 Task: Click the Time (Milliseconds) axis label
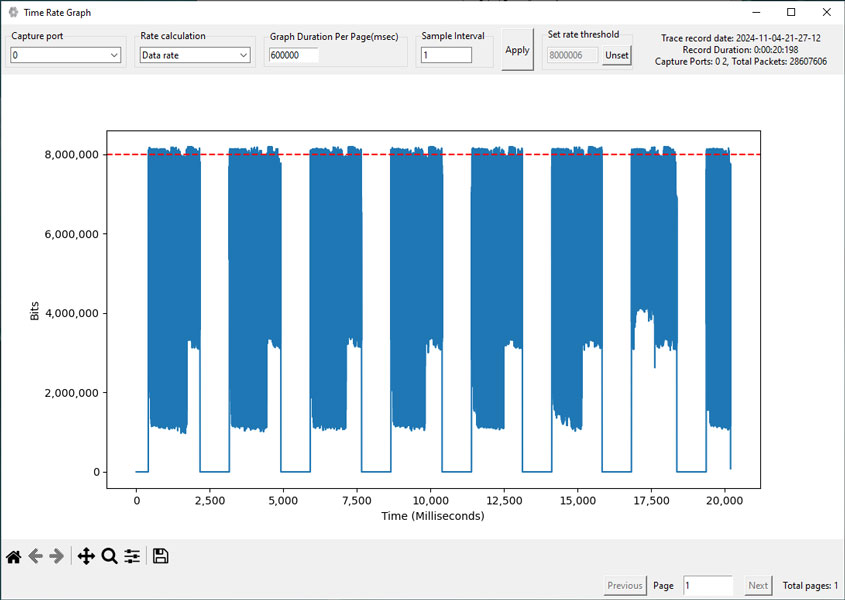pyautogui.click(x=433, y=516)
